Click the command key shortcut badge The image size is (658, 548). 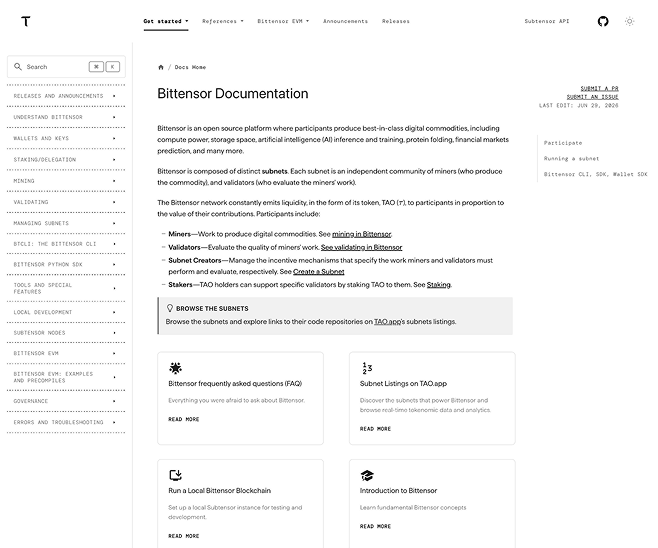tap(96, 67)
